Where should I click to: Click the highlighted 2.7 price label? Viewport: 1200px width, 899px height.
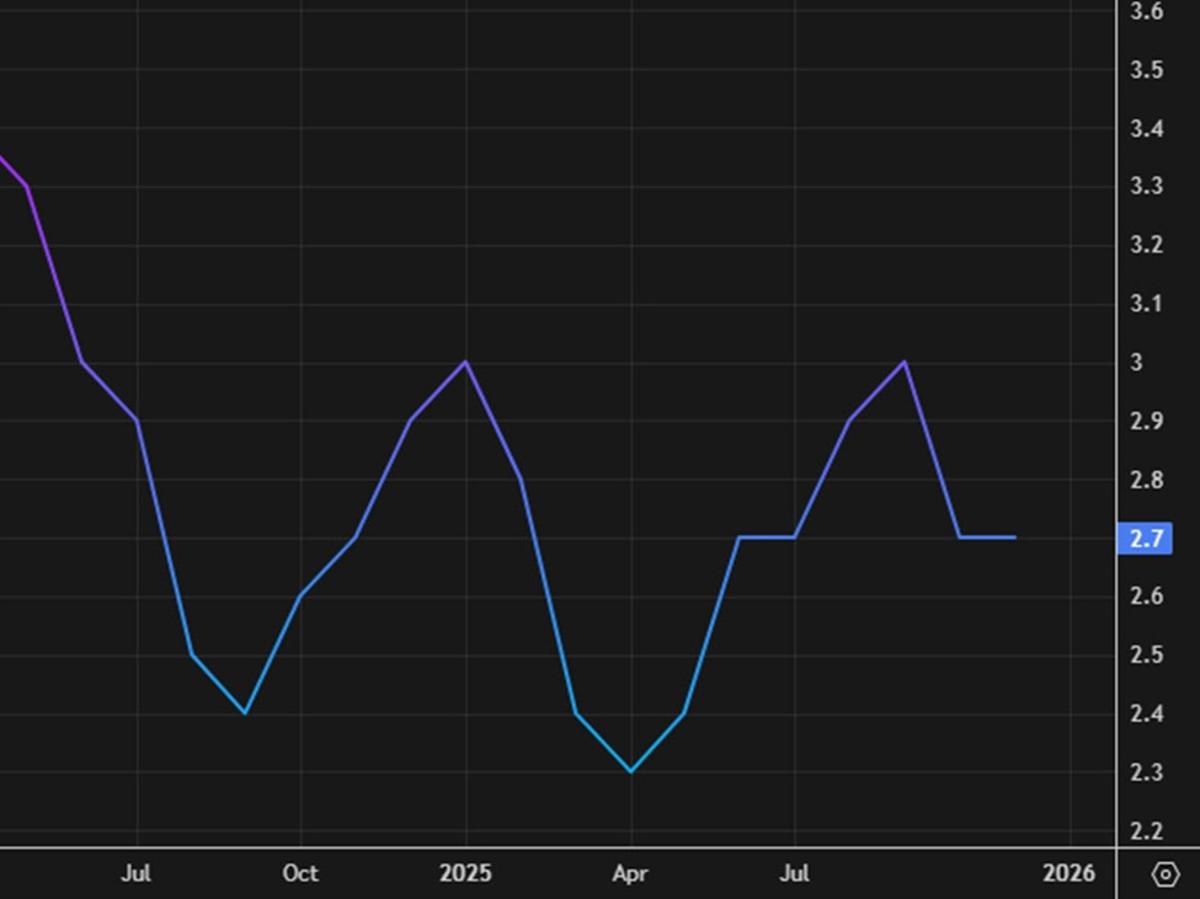(x=1146, y=538)
